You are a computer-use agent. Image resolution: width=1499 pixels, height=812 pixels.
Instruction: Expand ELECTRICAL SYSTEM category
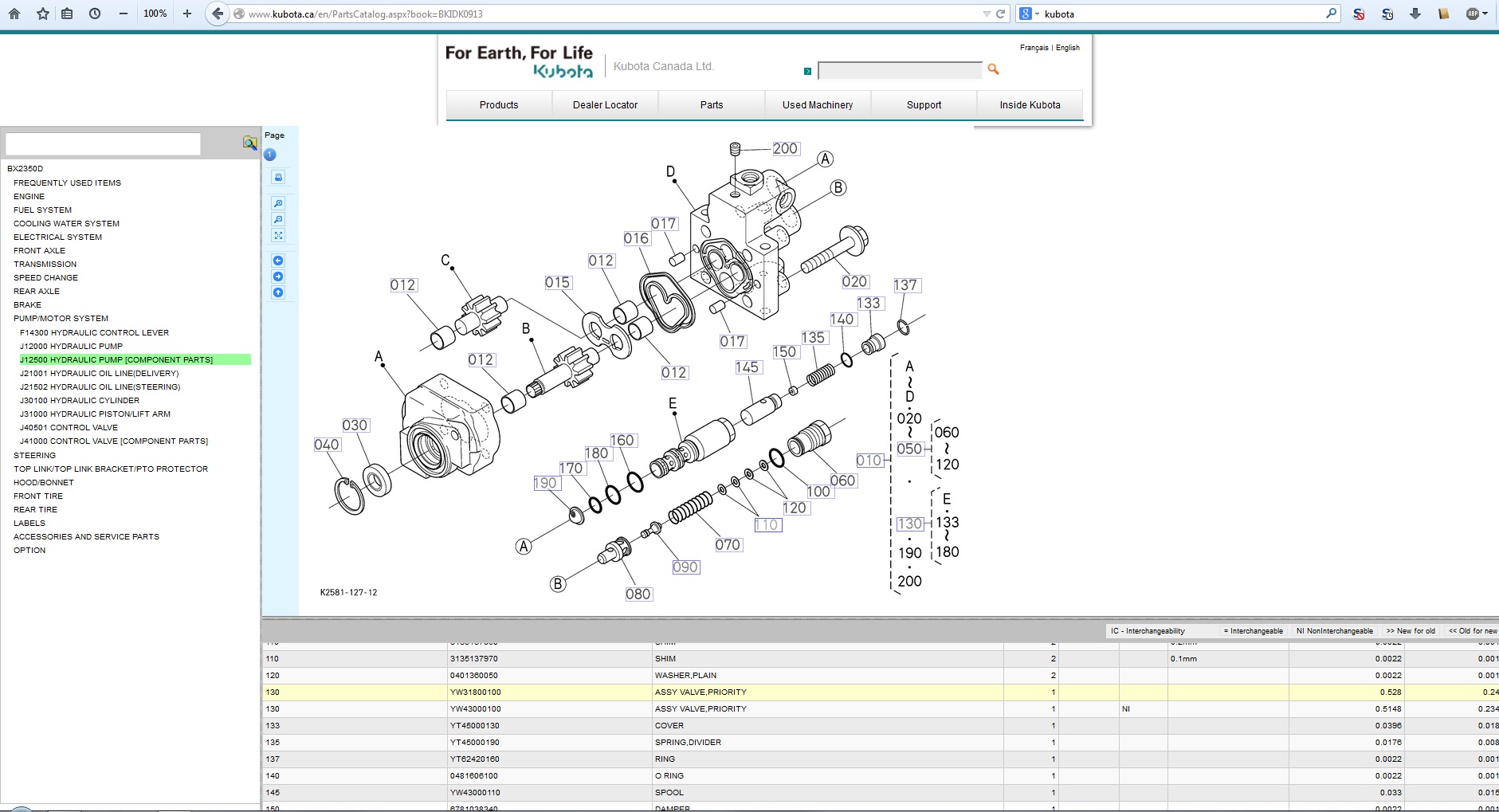[x=57, y=237]
